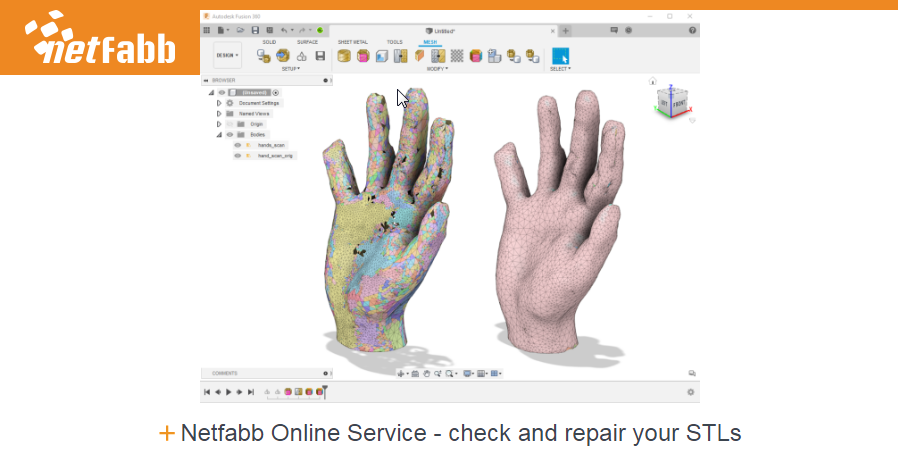Select the timeline end marker
Image resolution: width=898 pixels, height=460 pixels.
325,392
